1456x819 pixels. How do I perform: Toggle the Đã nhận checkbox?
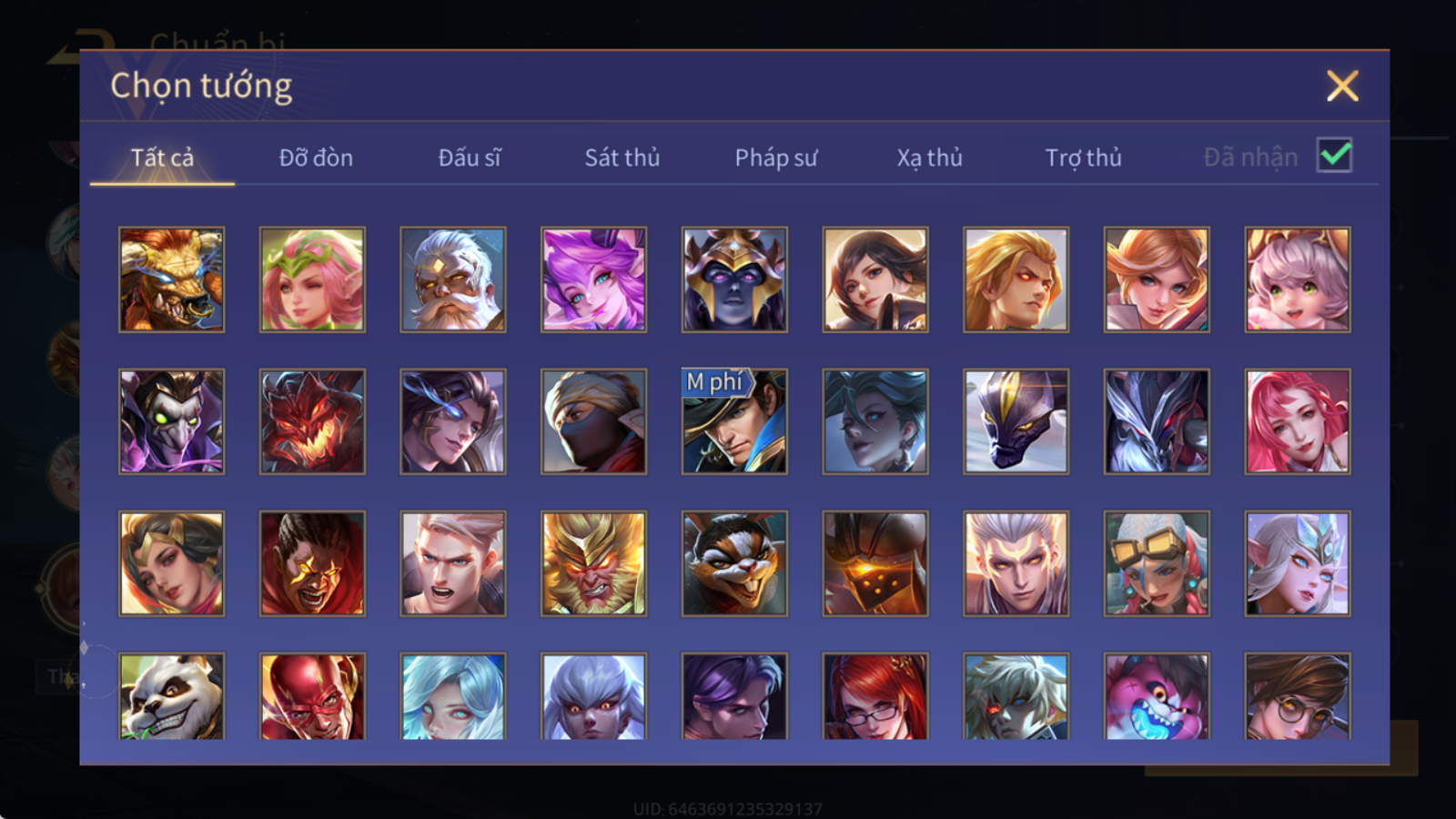coord(1335,155)
